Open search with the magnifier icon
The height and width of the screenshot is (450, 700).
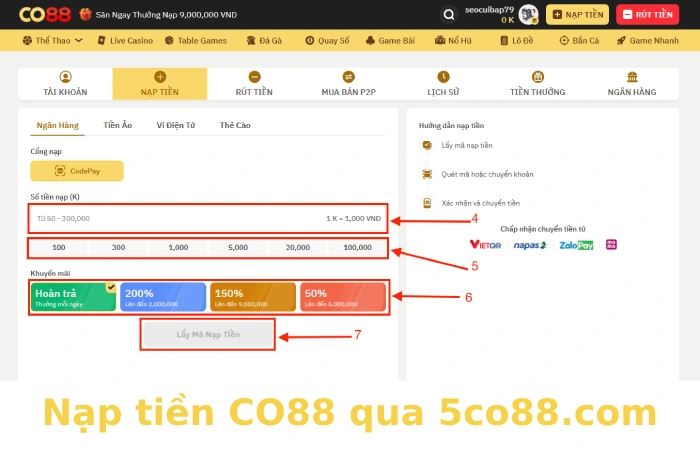click(x=449, y=15)
